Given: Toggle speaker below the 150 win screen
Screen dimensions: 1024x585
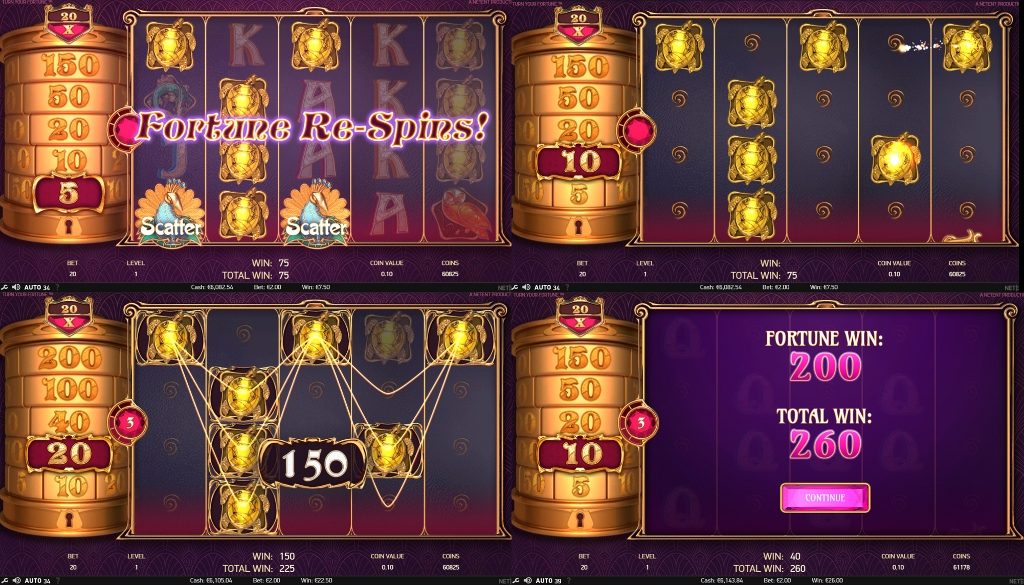Looking at the screenshot, I should (16, 580).
